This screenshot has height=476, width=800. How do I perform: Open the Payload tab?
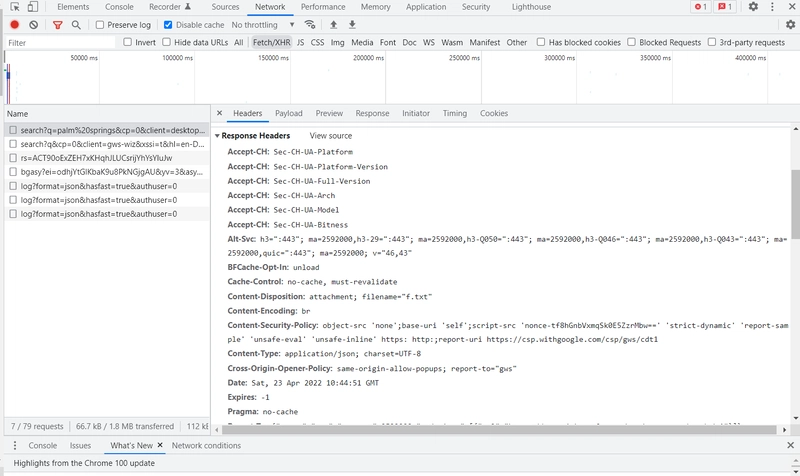pos(289,113)
